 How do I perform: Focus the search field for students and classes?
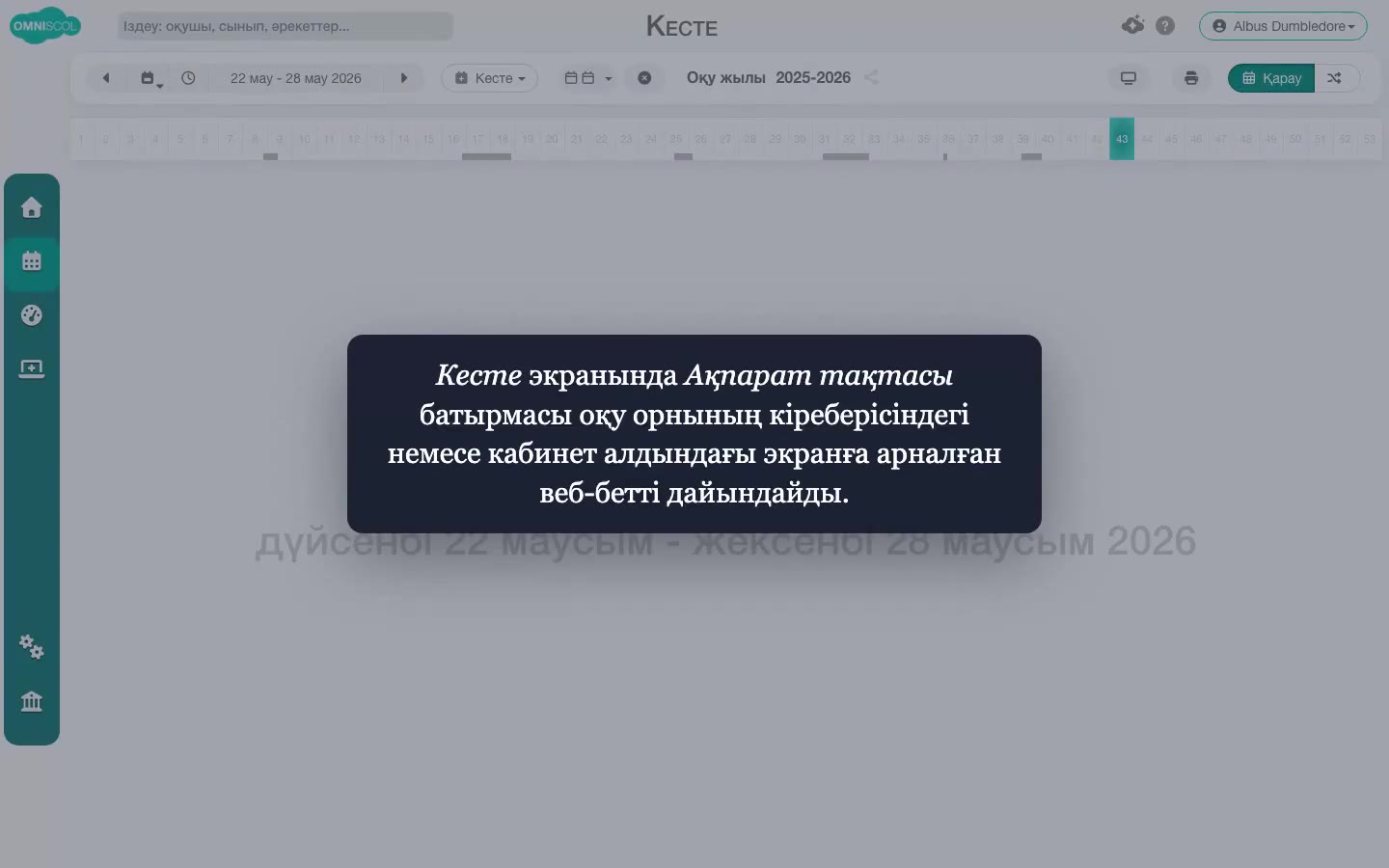tap(286, 26)
